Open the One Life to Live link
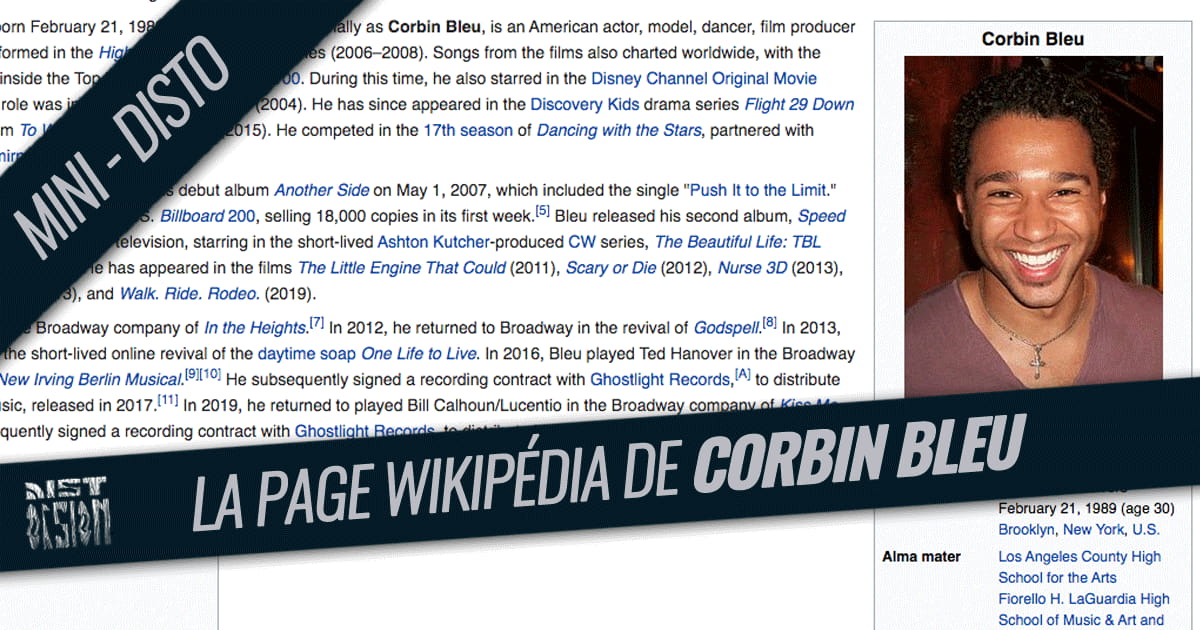 coord(418,353)
